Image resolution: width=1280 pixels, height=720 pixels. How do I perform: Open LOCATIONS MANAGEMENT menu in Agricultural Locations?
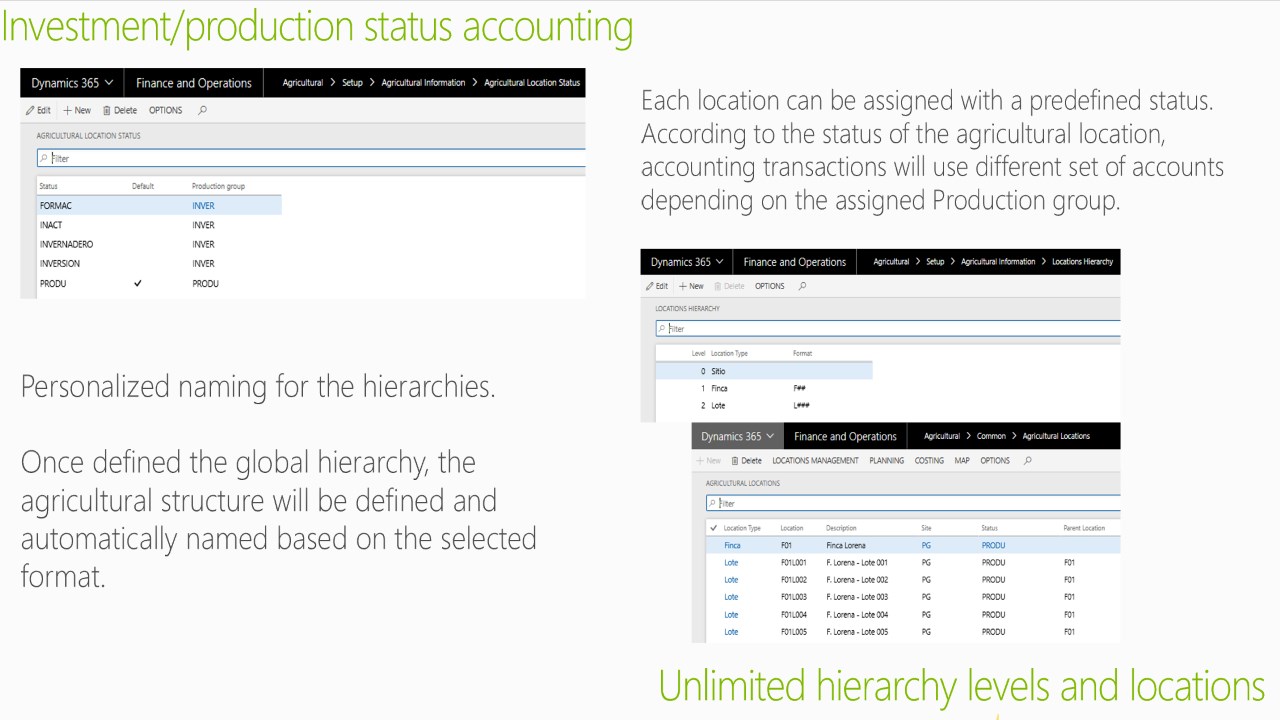point(815,461)
